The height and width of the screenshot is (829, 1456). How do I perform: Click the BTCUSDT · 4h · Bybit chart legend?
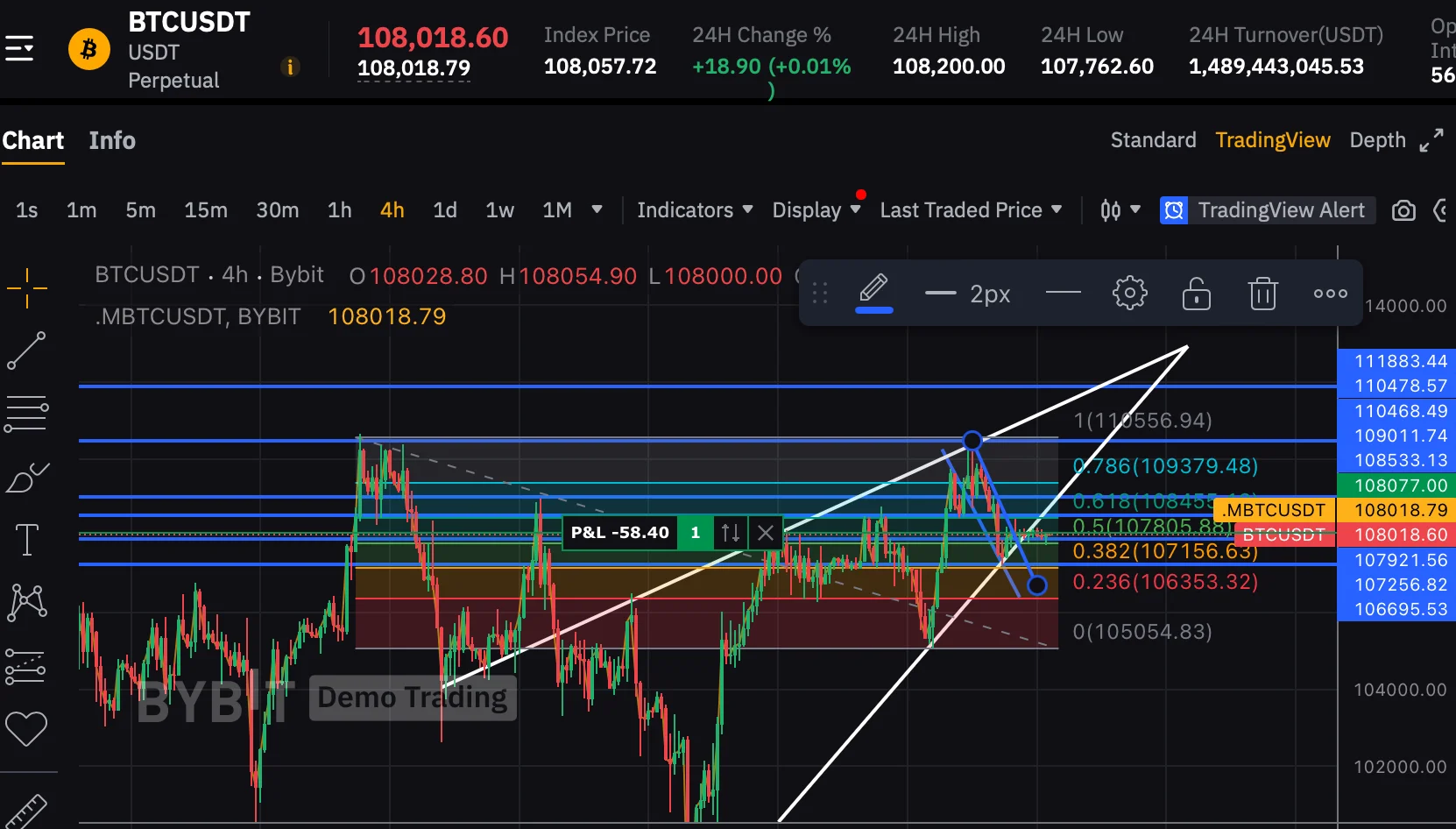coord(209,275)
